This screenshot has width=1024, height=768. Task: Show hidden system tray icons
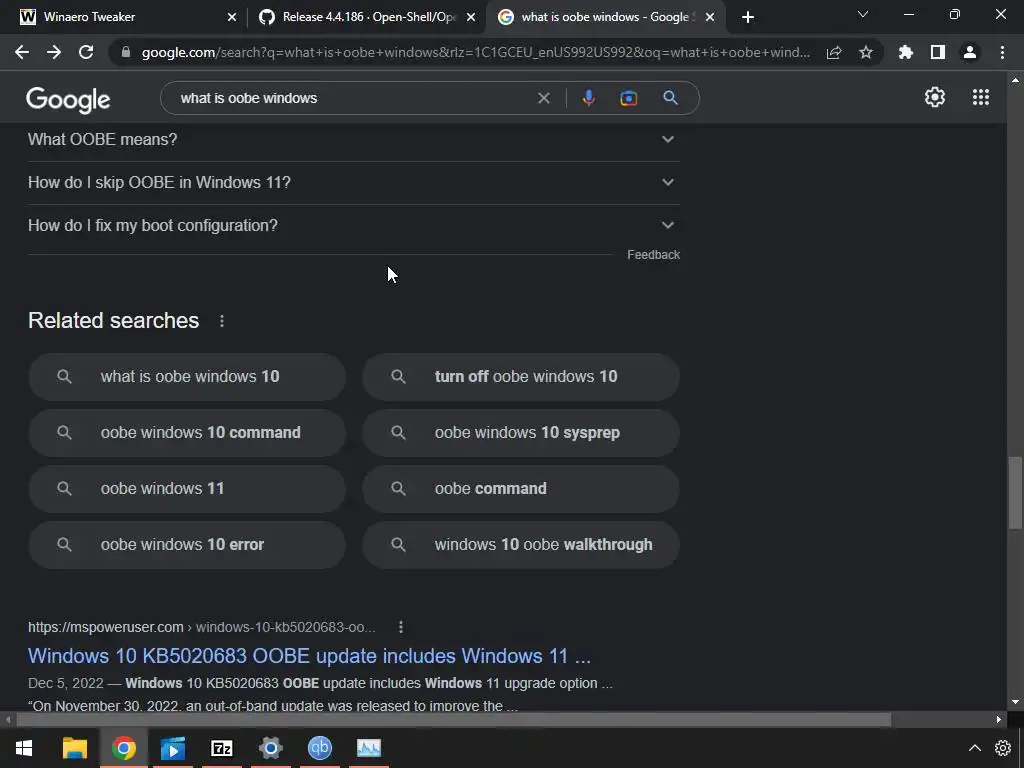(974, 748)
